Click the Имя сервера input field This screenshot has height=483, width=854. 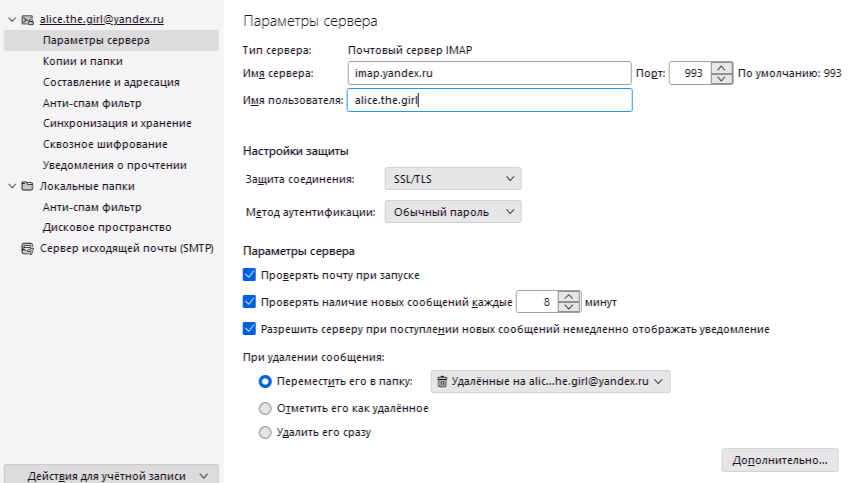pos(490,73)
